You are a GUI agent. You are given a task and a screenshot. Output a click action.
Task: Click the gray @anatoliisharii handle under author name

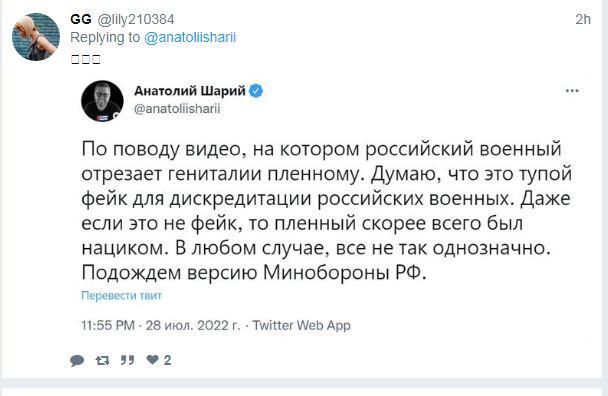click(177, 109)
